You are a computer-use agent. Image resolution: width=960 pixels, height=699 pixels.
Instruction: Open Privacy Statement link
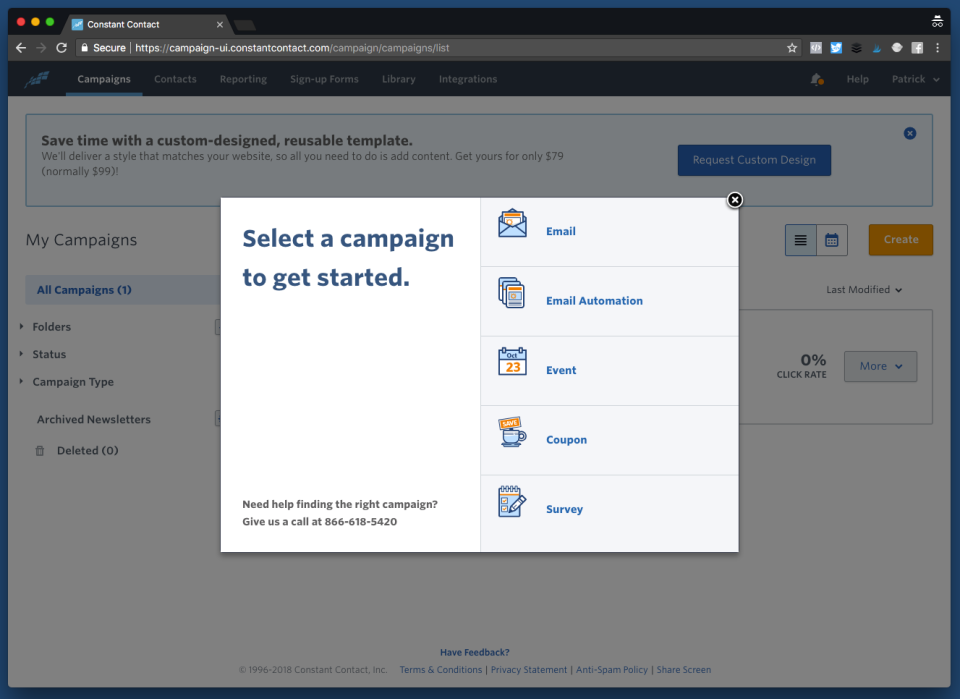click(529, 670)
